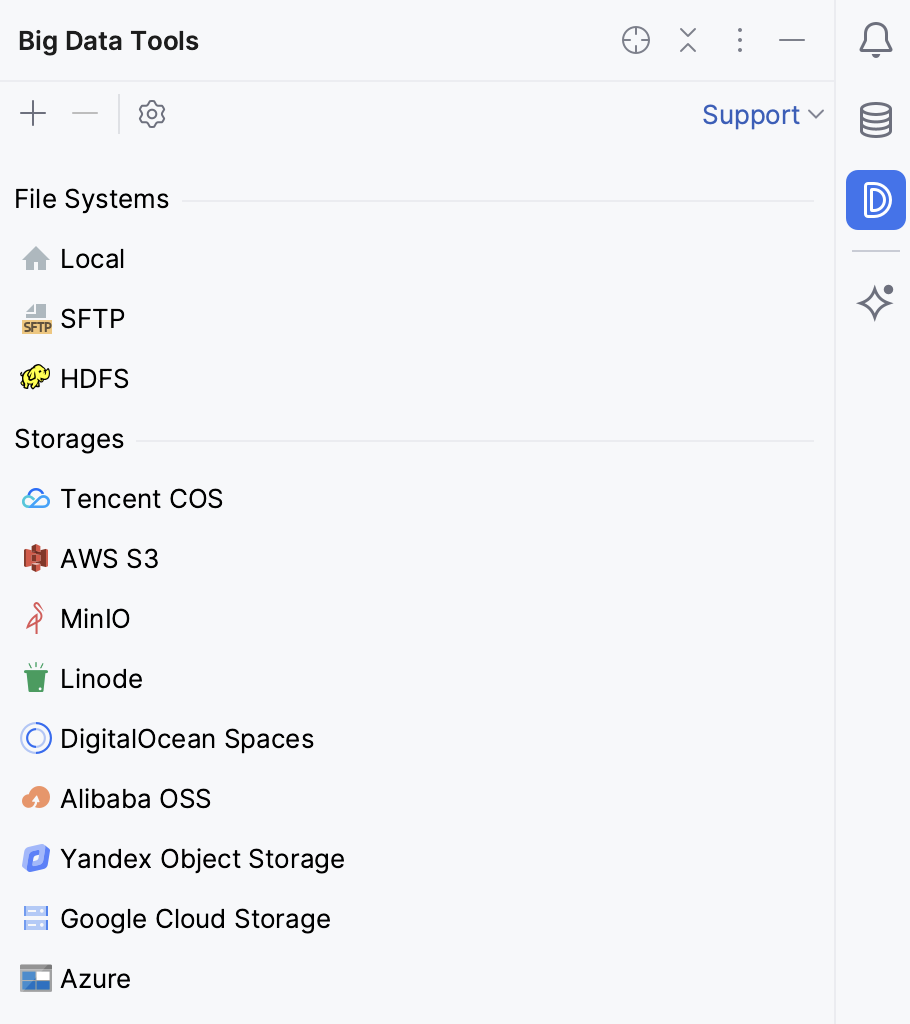Viewport: 910px width, 1024px height.
Task: Click the locate target icon in titlebar
Action: click(x=636, y=40)
